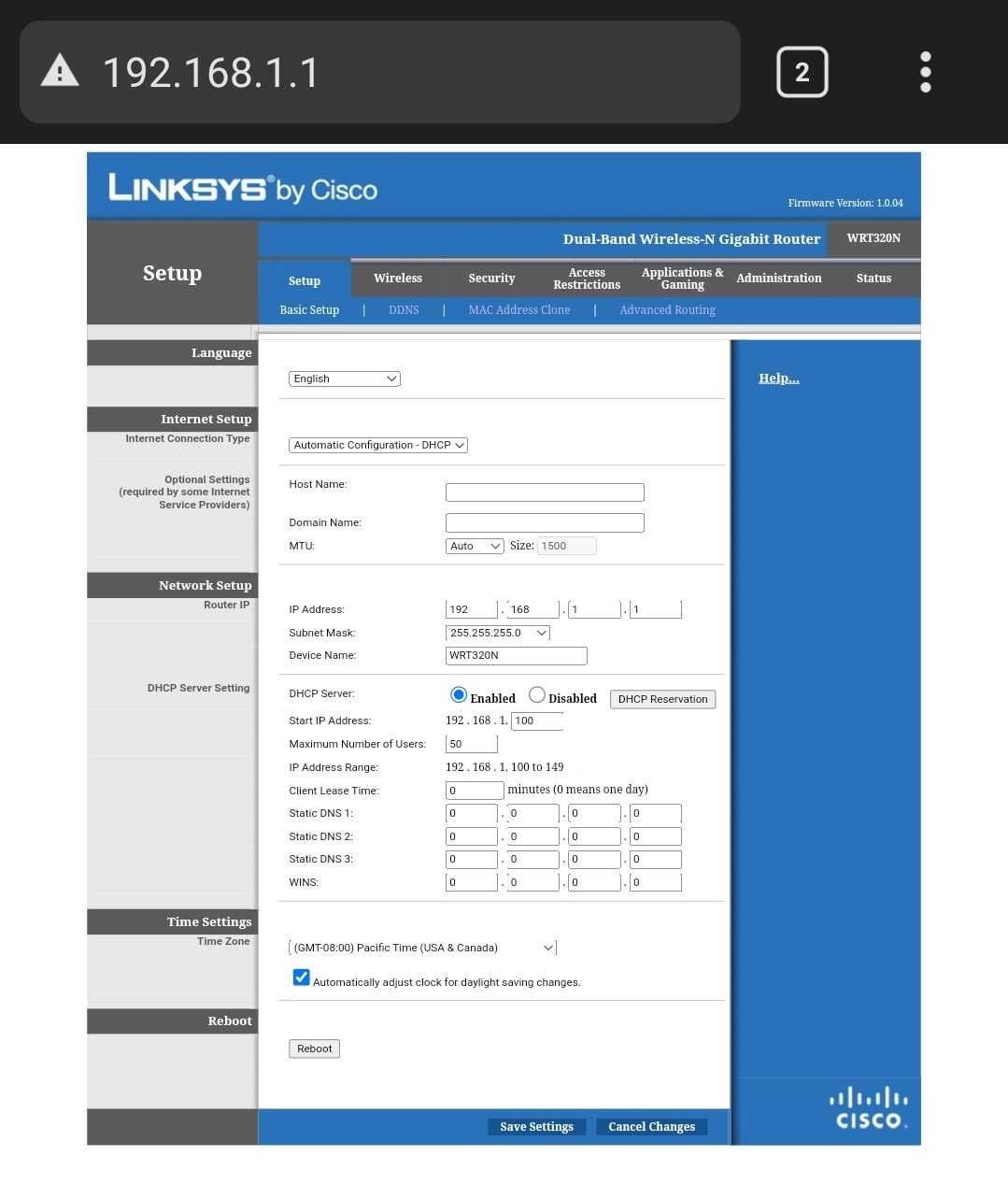
Task: Select the Enabled DHCP Server radio button
Action: pyautogui.click(x=458, y=694)
